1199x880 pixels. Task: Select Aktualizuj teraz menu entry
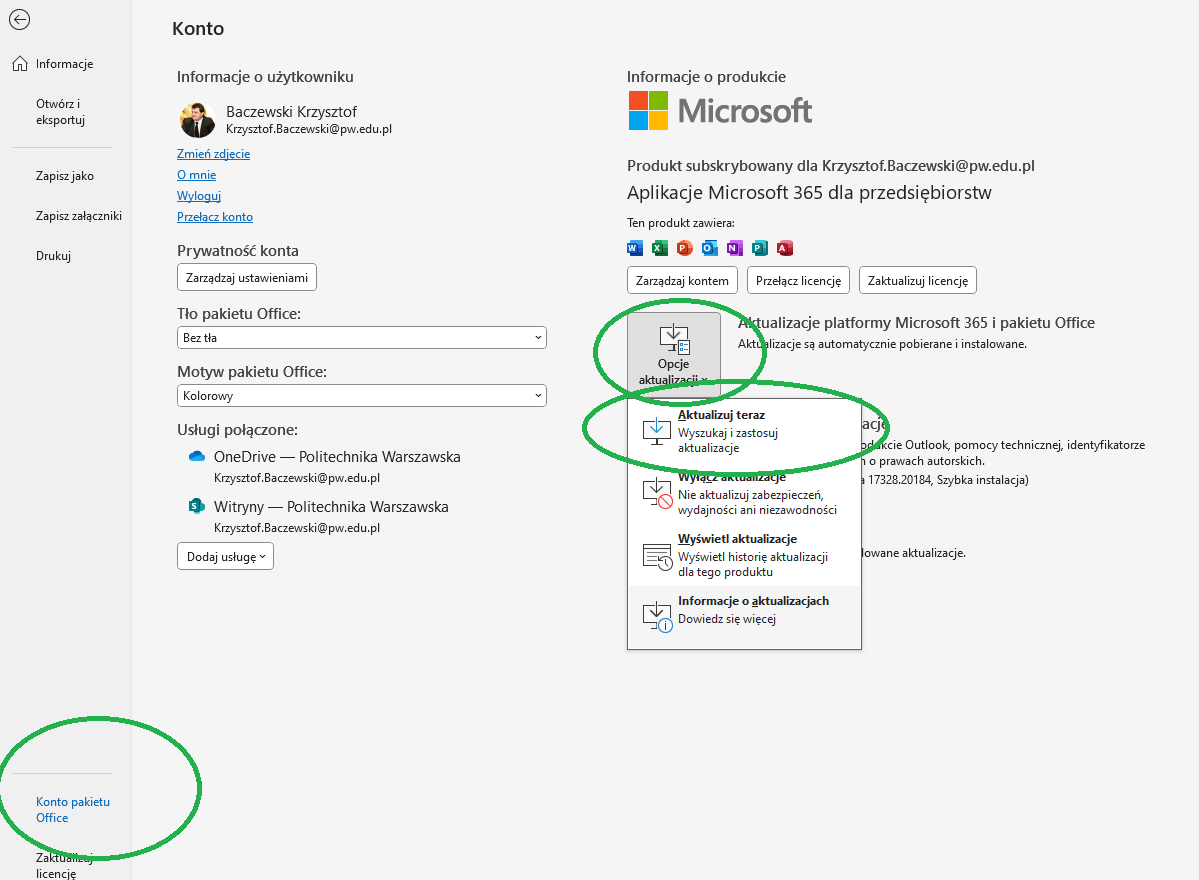pyautogui.click(x=744, y=431)
